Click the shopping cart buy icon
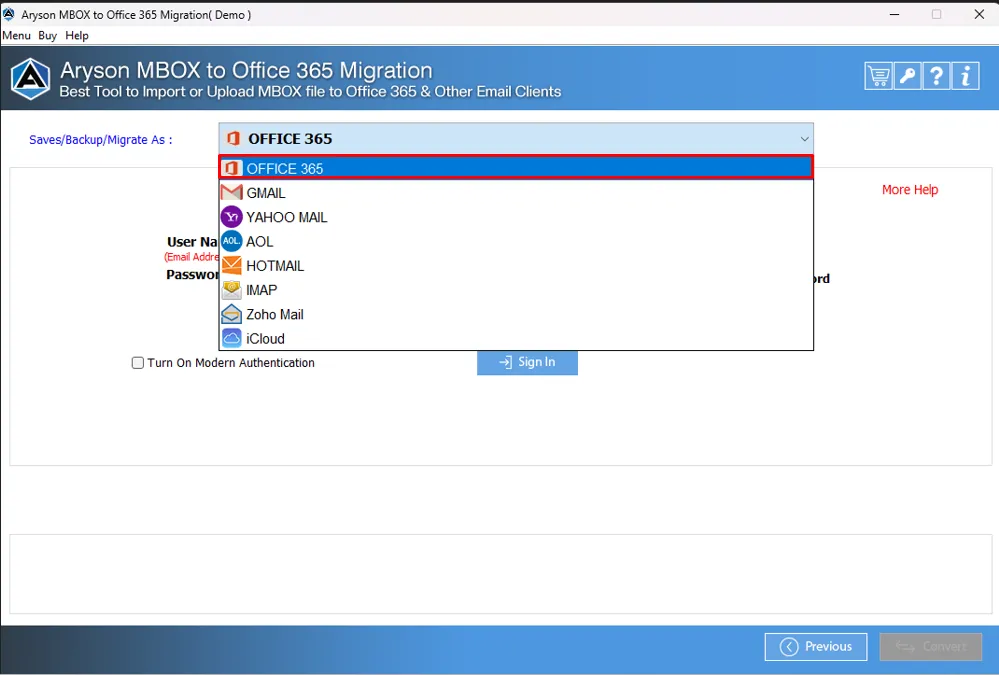The height and width of the screenshot is (675, 999). (877, 76)
